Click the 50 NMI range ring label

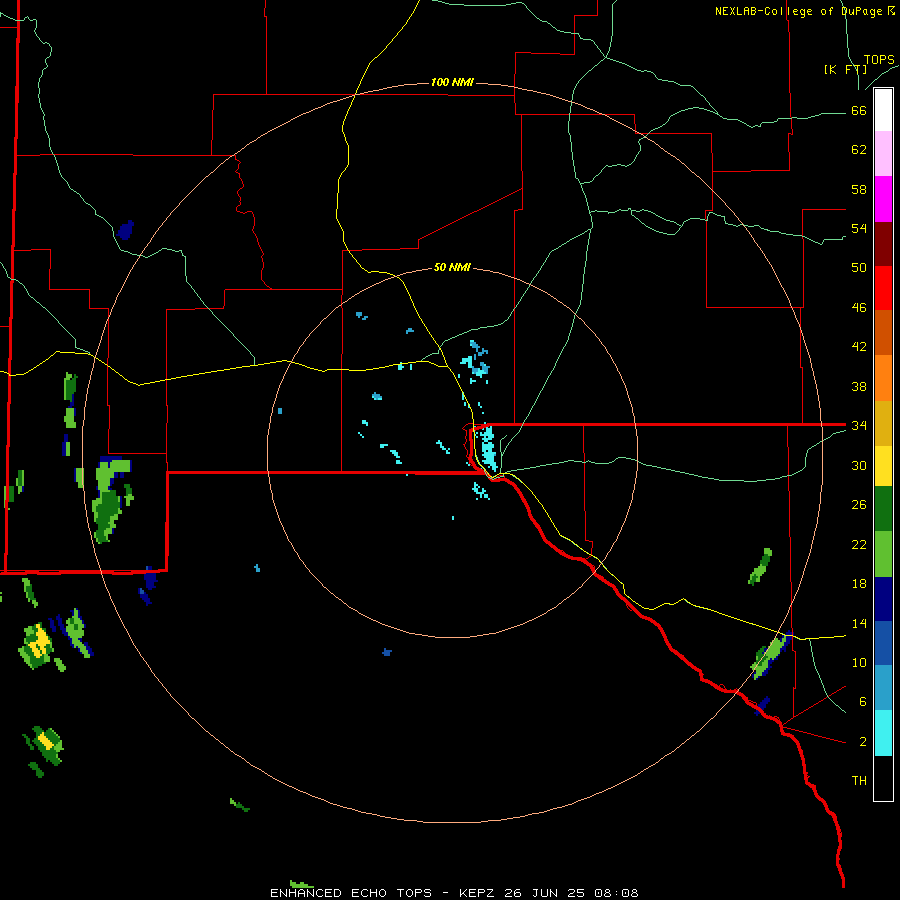tap(452, 267)
